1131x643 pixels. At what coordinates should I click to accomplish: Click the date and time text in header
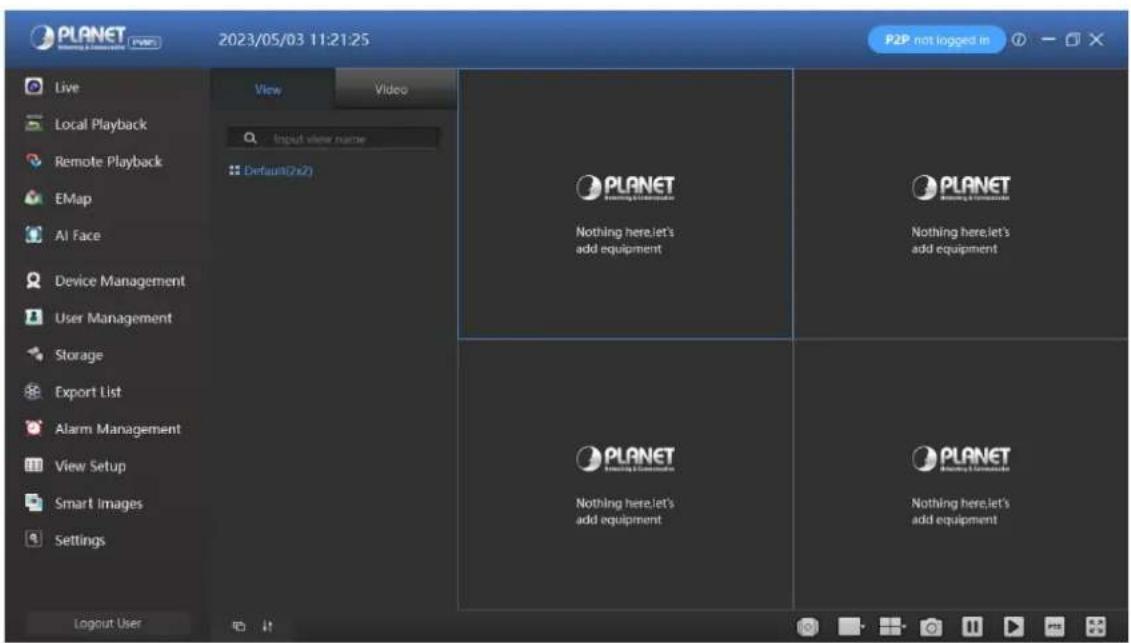coord(294,40)
